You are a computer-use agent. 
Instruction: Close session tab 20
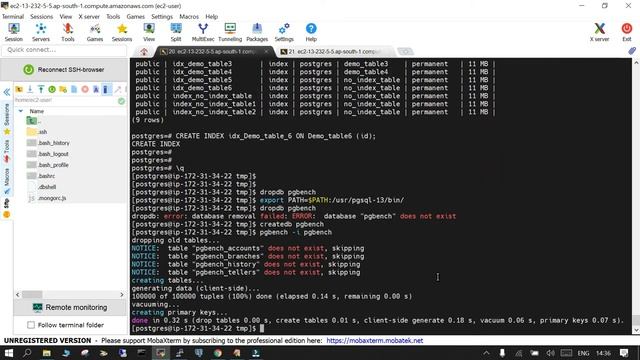(267, 51)
